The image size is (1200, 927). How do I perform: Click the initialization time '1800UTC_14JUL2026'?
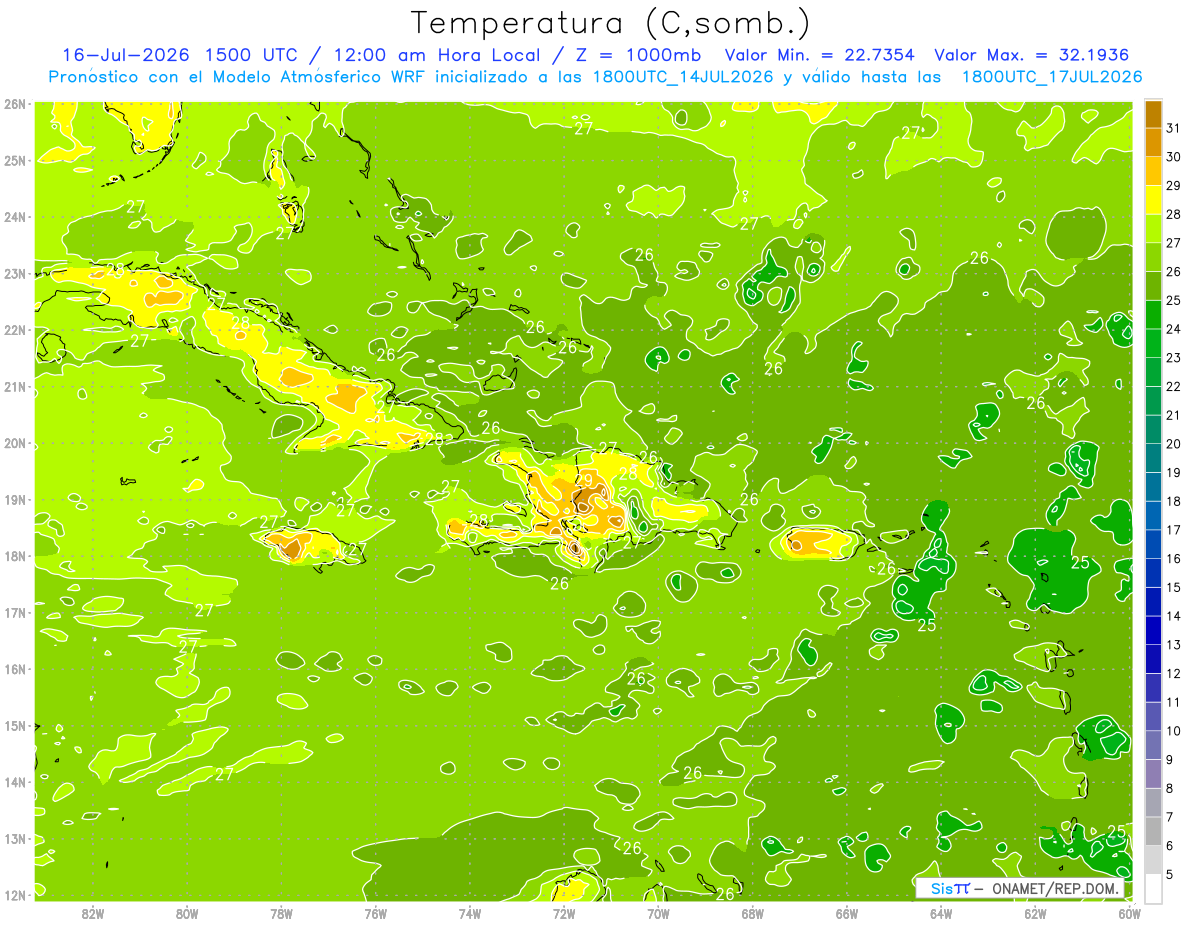click(x=684, y=77)
